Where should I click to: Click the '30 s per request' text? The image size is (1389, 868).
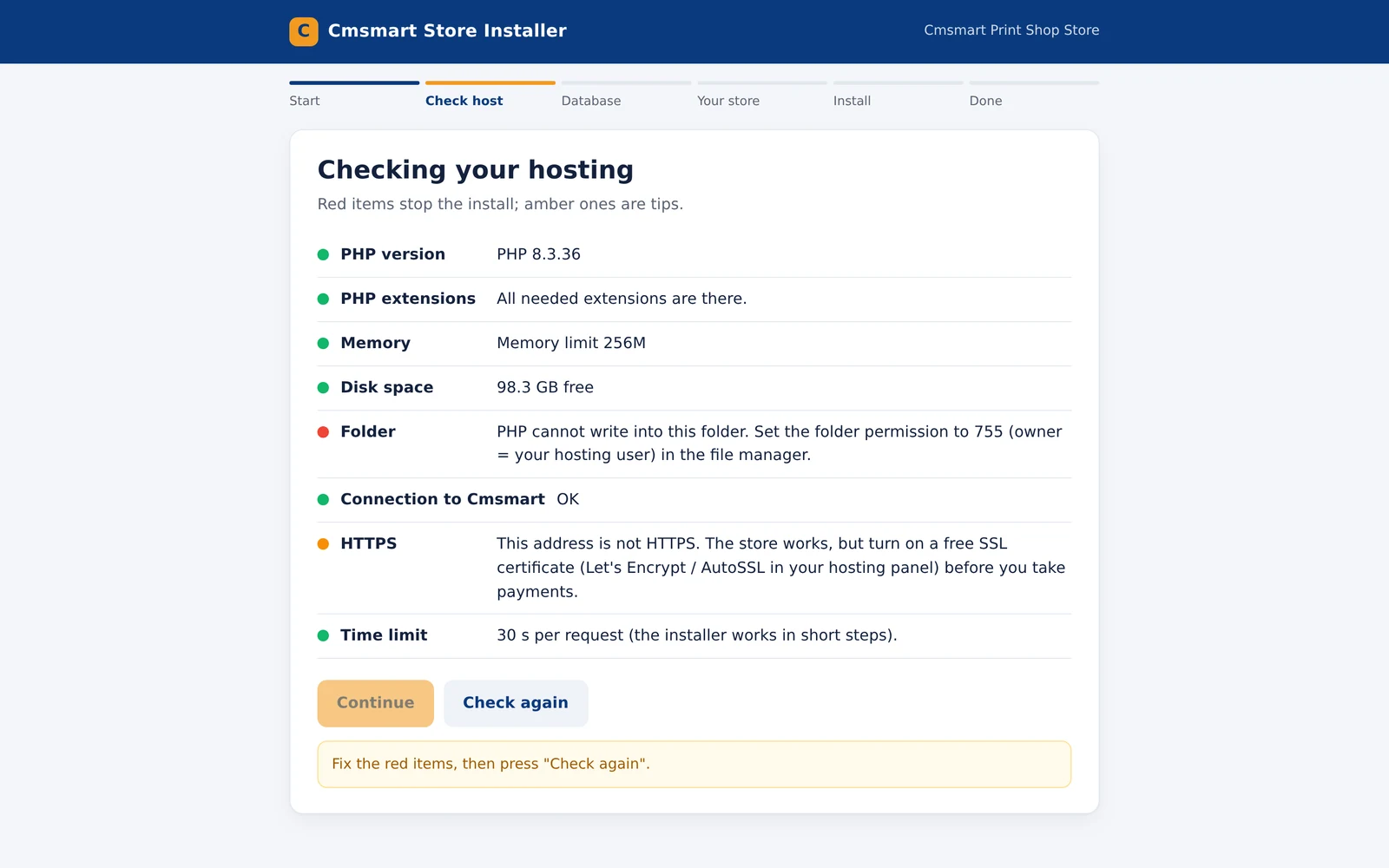(x=696, y=635)
